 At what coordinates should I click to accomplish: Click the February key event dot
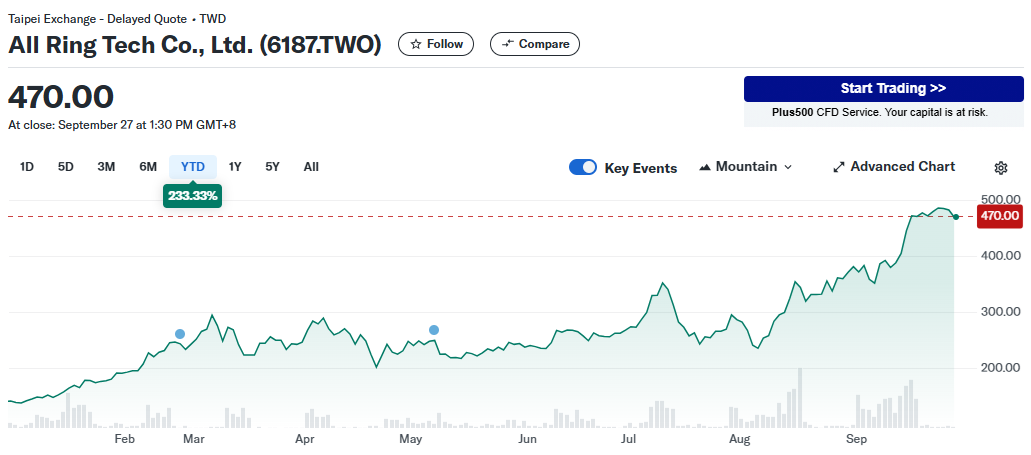click(x=180, y=334)
